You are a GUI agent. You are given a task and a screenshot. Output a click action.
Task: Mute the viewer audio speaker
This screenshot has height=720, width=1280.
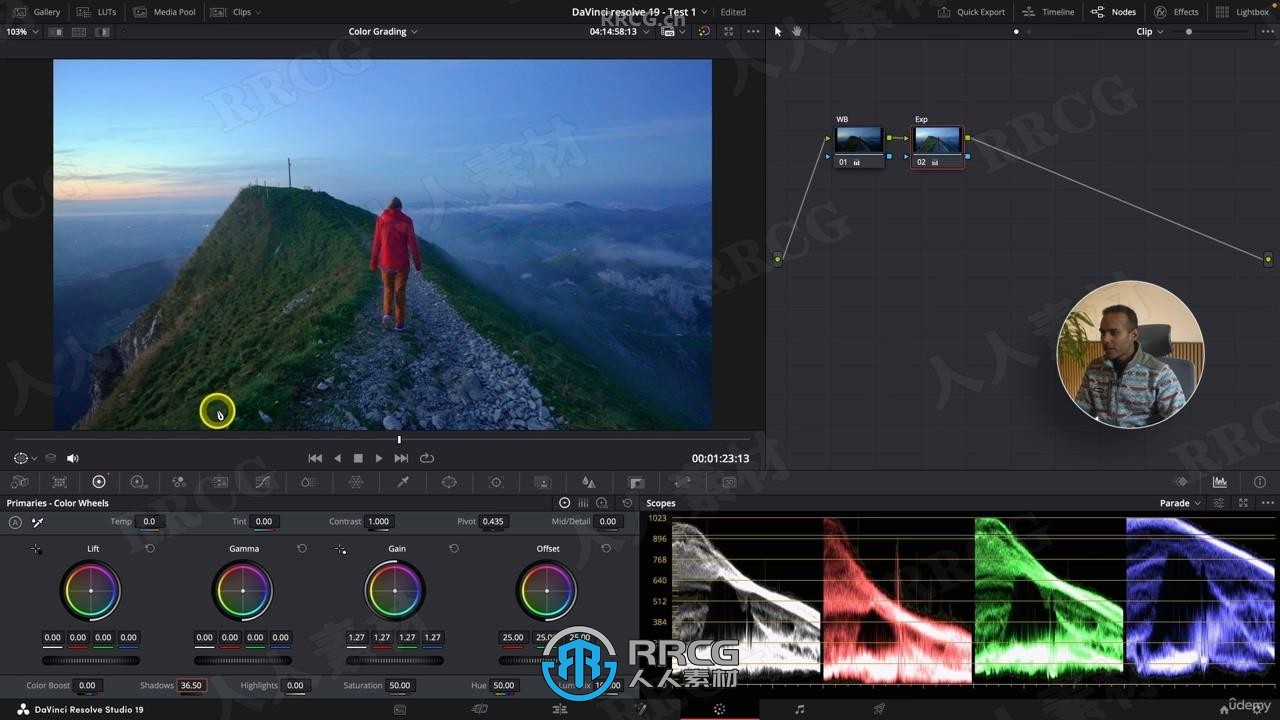[73, 458]
